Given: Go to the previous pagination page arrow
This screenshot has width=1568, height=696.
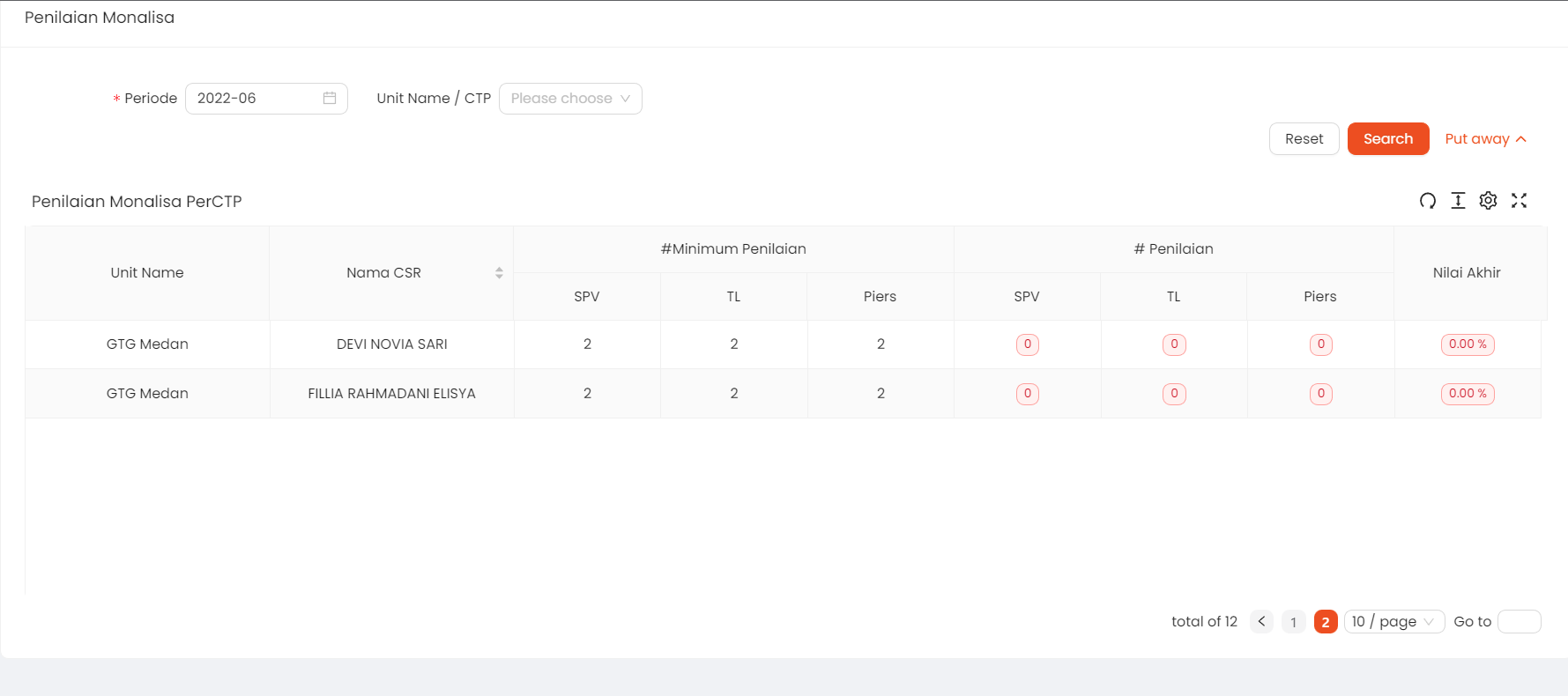Looking at the screenshot, I should point(1261,621).
